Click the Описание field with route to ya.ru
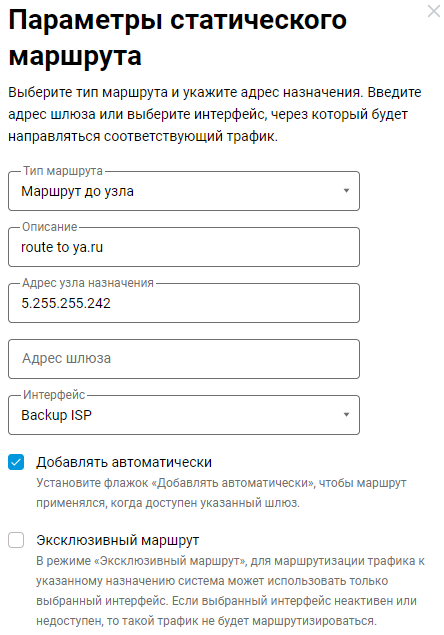The width and height of the screenshot is (444, 635). coord(184,247)
